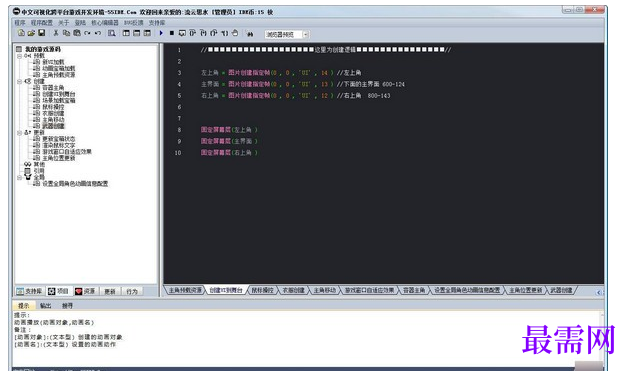Select tree item 设置全局角色动画信息配置
Viewport: 634px width, 371px height.
click(x=75, y=183)
